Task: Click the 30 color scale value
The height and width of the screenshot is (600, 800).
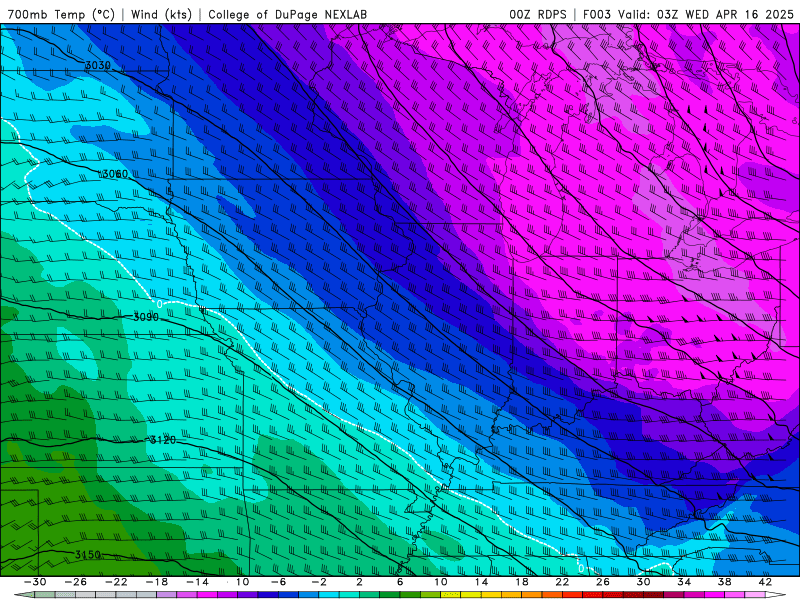Action: coord(643,582)
